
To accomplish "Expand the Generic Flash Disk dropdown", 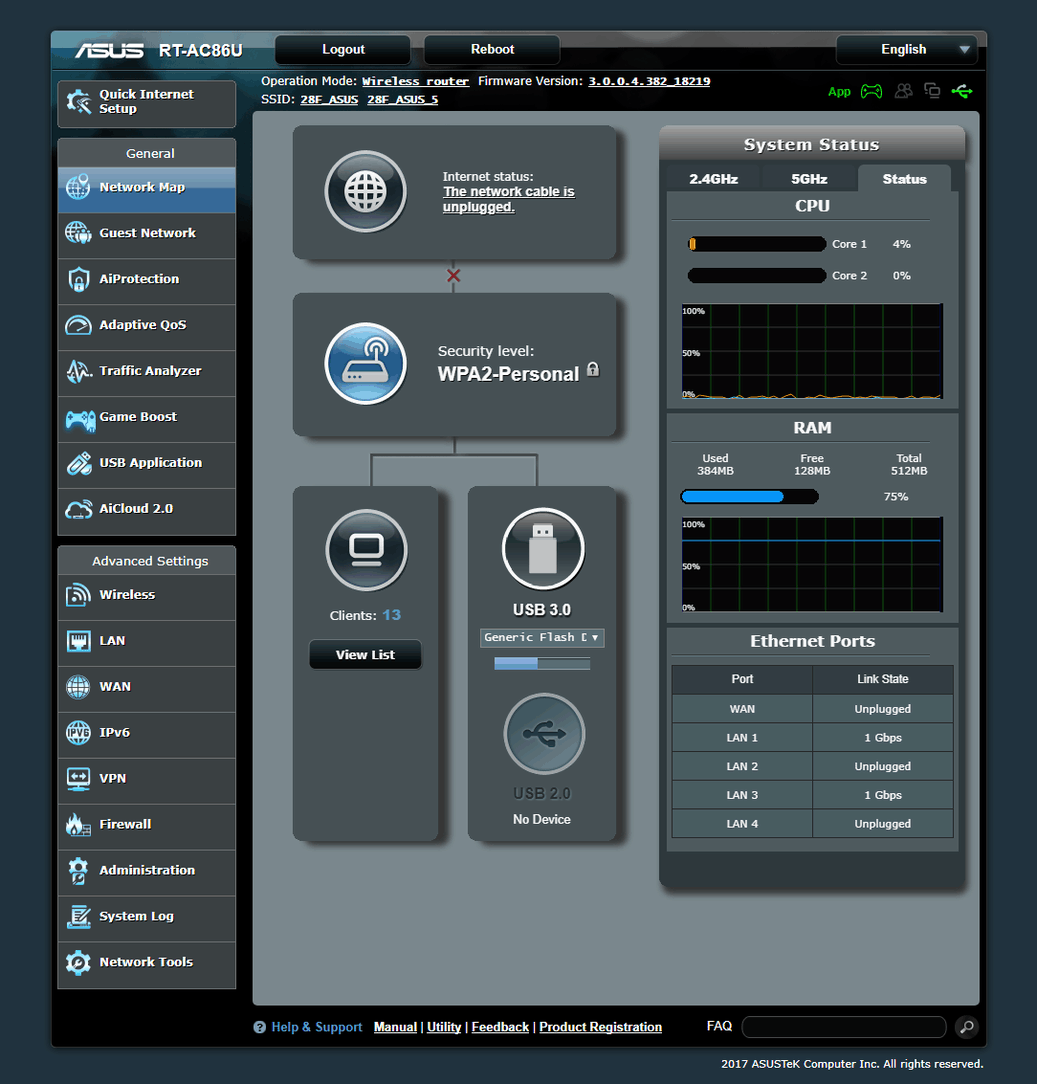I will [542, 637].
